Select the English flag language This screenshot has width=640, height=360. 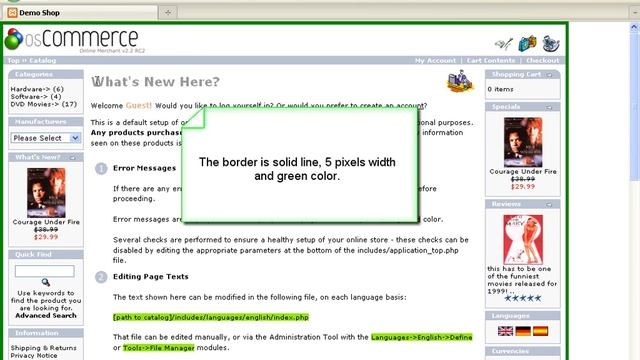pos(505,331)
